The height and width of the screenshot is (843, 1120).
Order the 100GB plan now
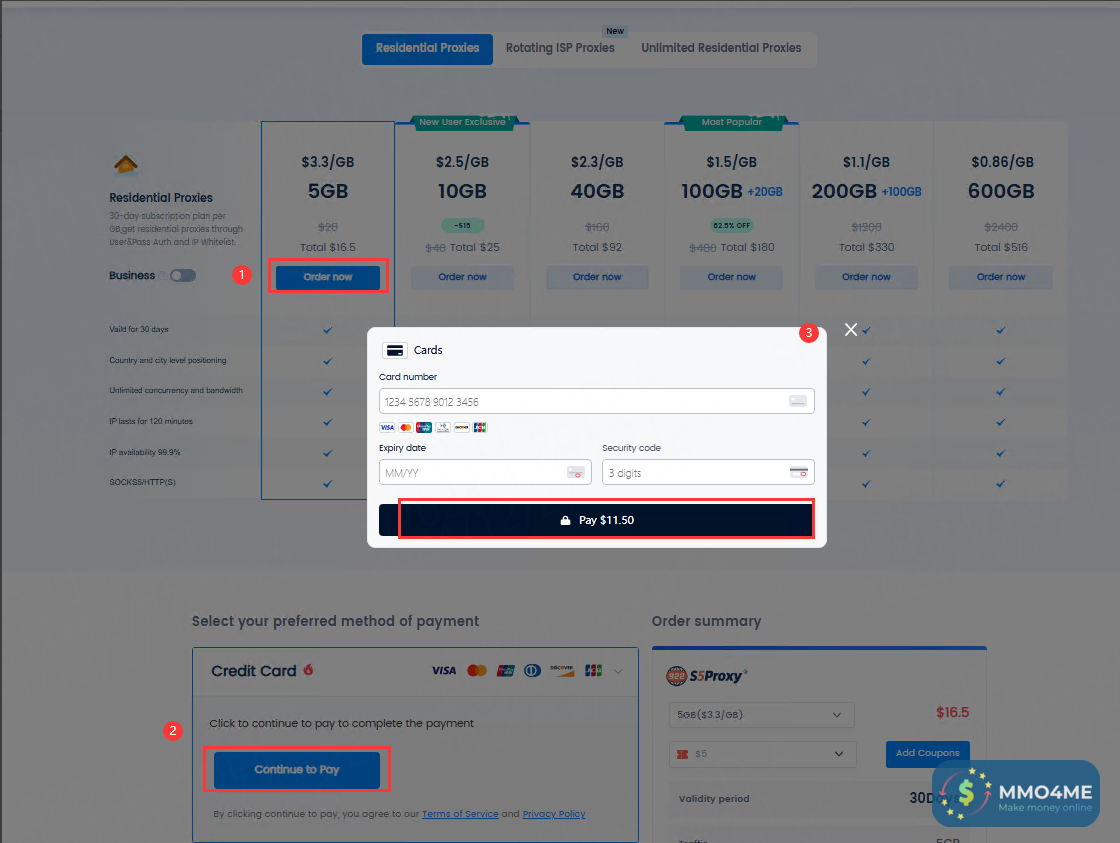[731, 277]
